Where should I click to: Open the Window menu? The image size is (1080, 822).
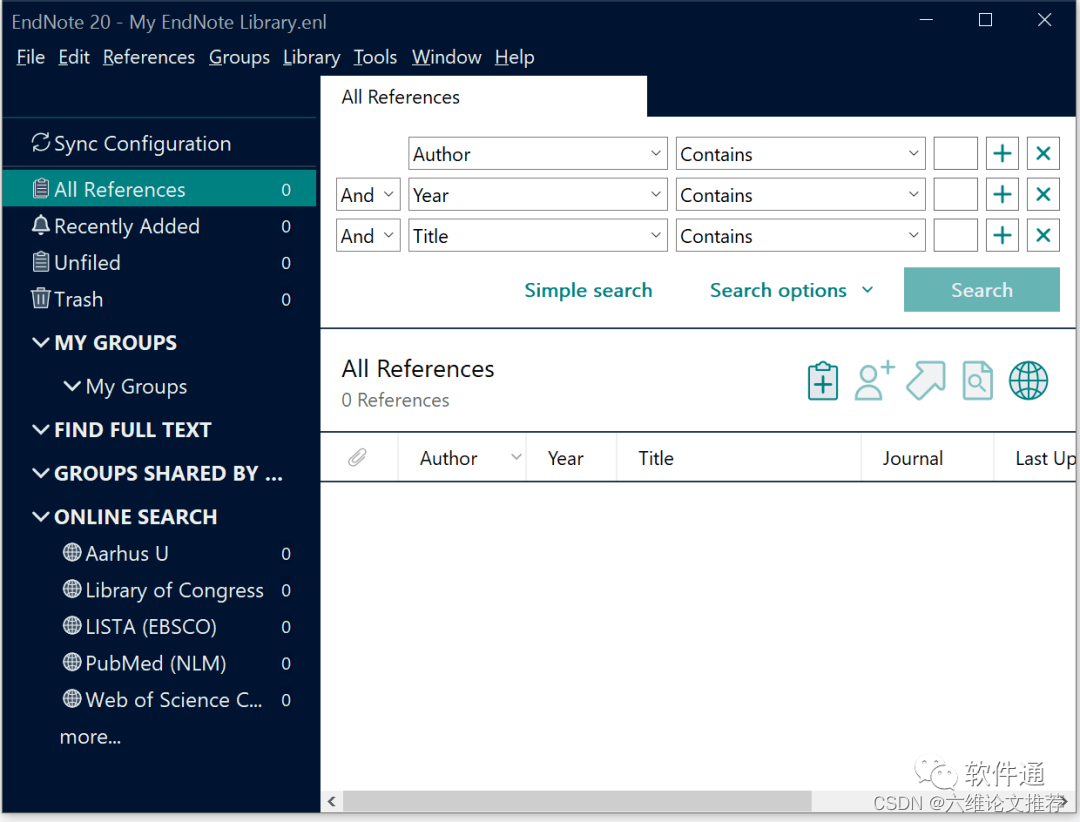coord(446,57)
